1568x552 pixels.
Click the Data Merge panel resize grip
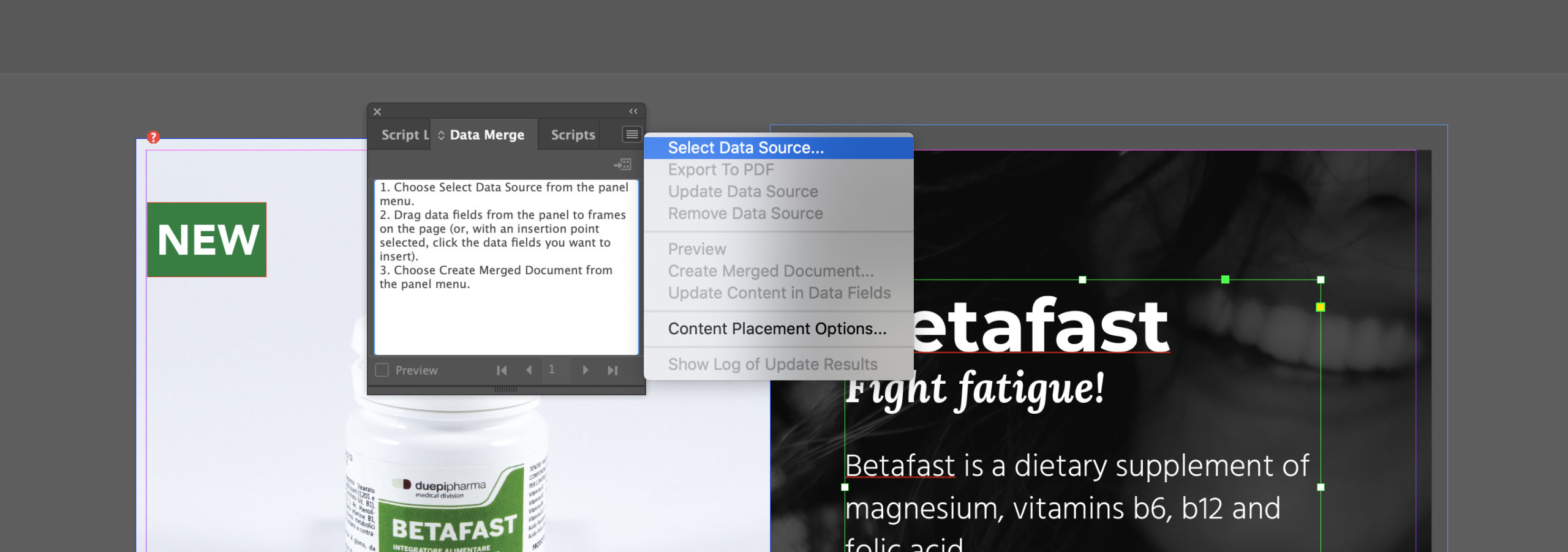pyautogui.click(x=506, y=389)
